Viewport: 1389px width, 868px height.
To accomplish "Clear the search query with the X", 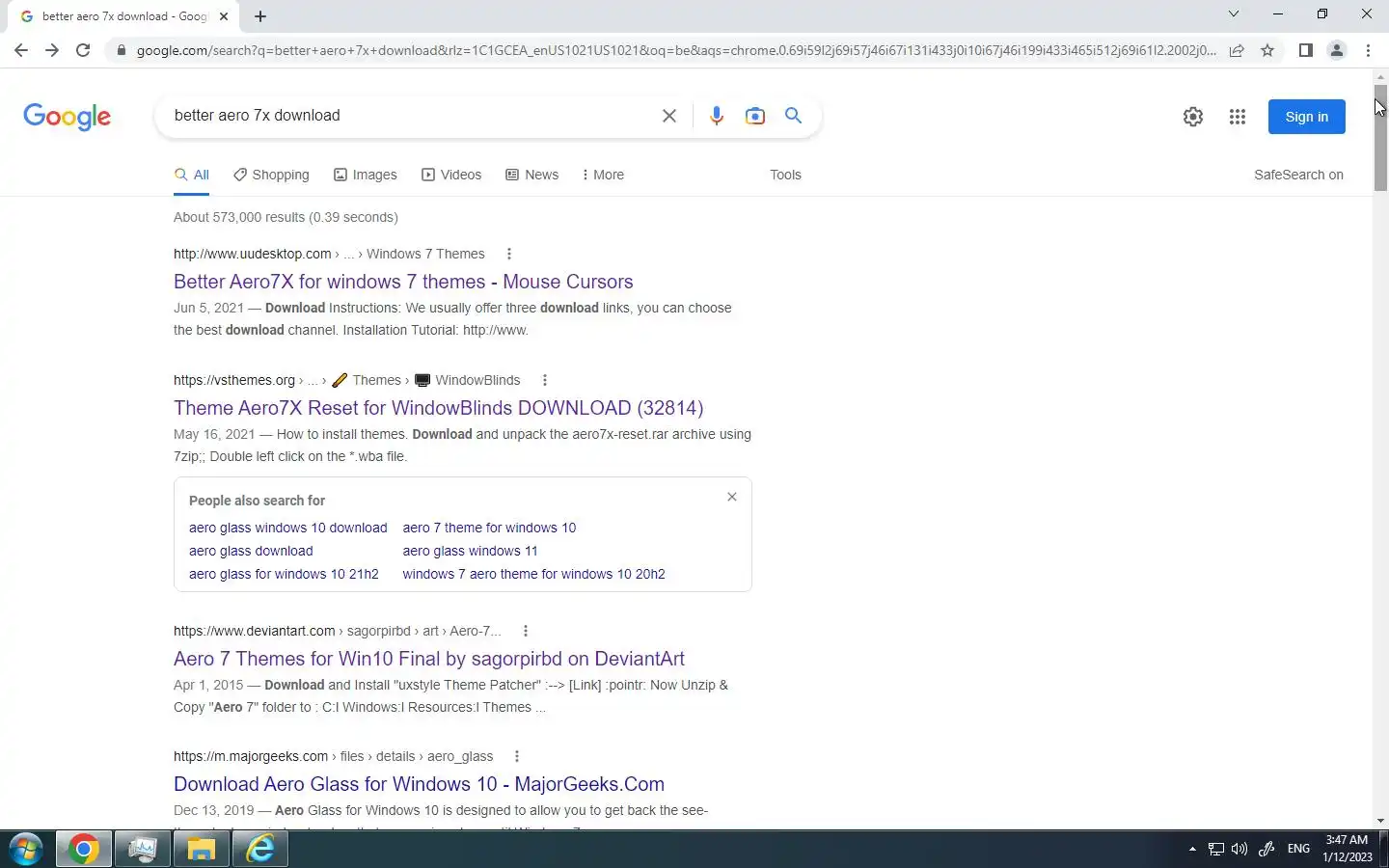I will [x=668, y=116].
